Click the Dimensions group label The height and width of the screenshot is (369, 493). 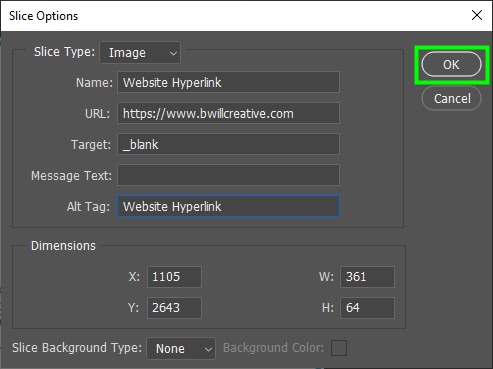coord(63,246)
